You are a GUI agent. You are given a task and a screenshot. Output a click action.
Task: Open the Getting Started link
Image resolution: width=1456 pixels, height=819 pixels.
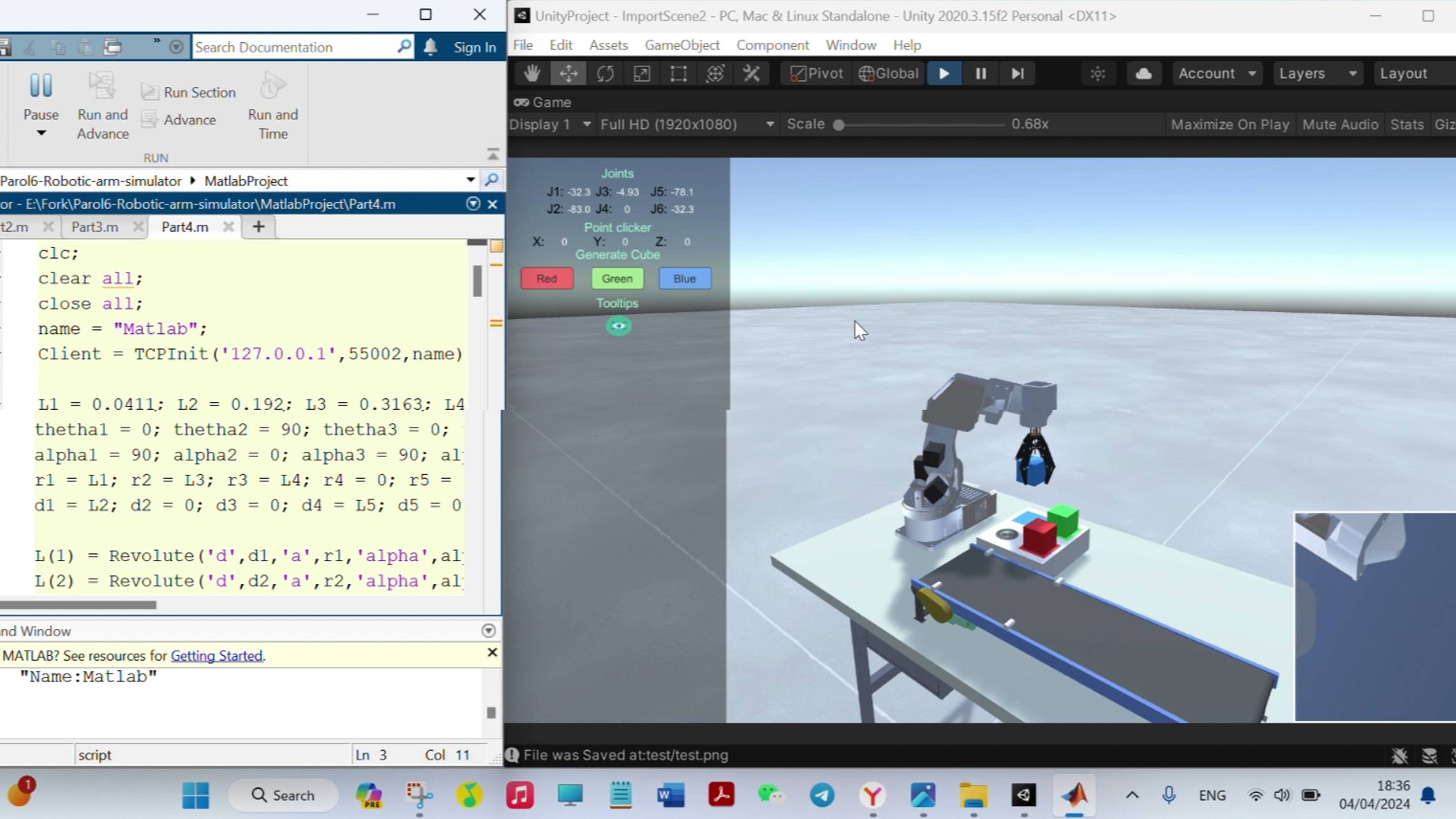pyautogui.click(x=216, y=656)
